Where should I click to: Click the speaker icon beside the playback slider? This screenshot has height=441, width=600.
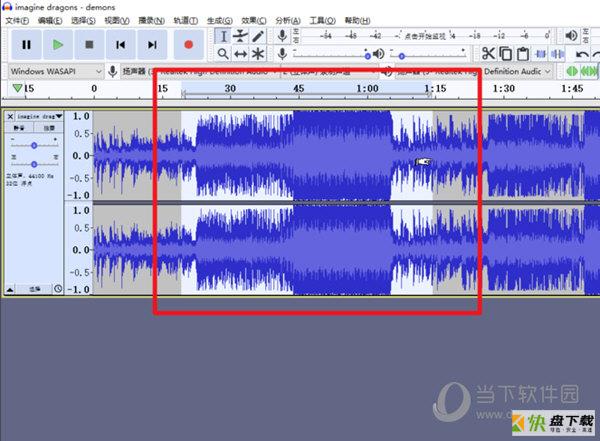(x=379, y=54)
